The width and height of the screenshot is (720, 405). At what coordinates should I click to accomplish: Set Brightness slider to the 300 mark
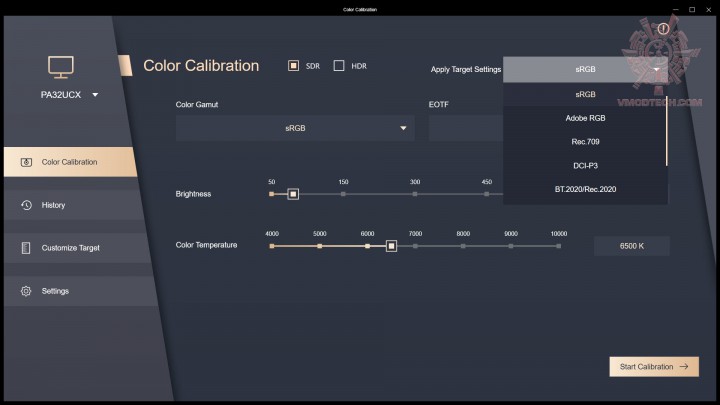pos(415,194)
